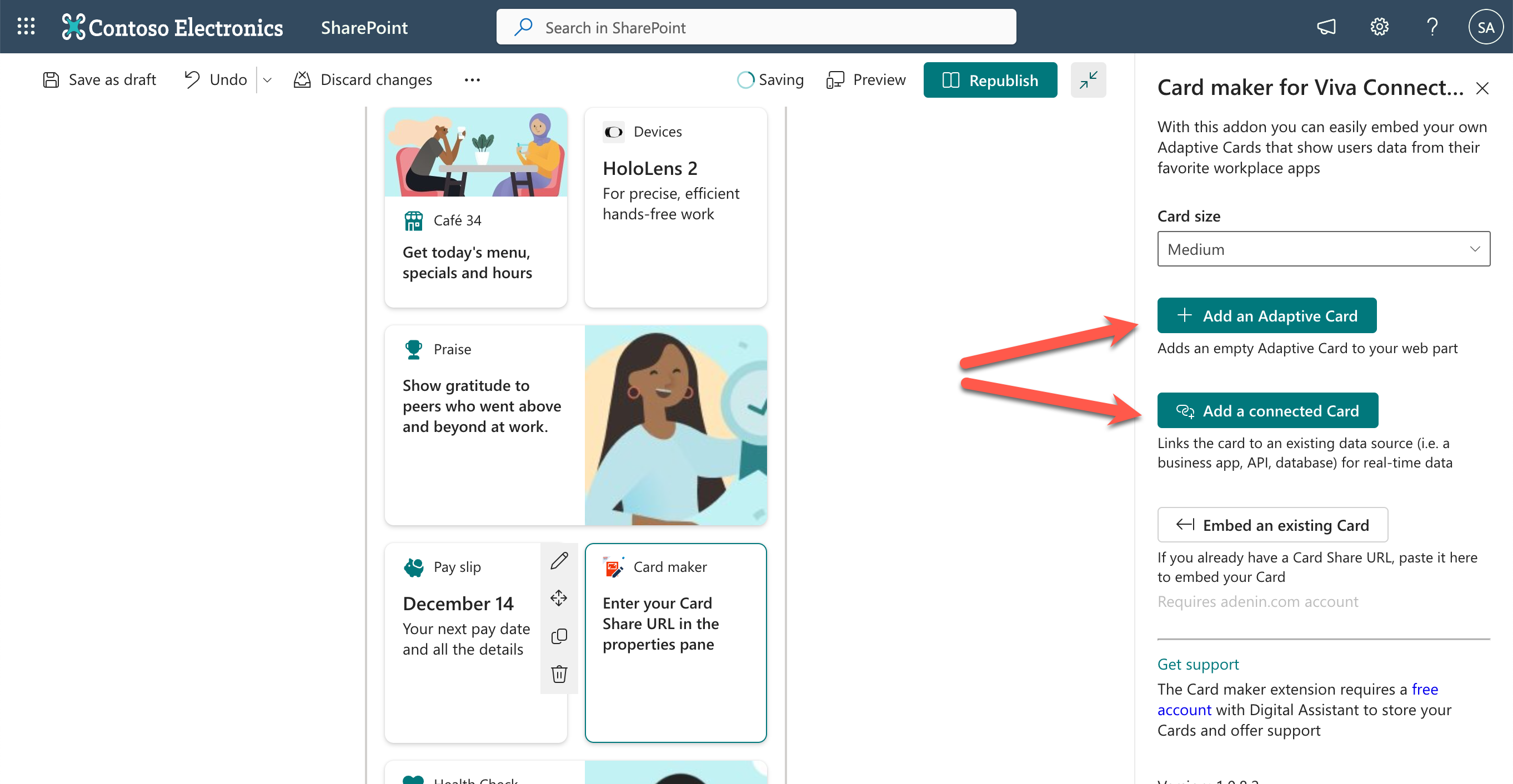Open the SA account avatar

pyautogui.click(x=1485, y=27)
